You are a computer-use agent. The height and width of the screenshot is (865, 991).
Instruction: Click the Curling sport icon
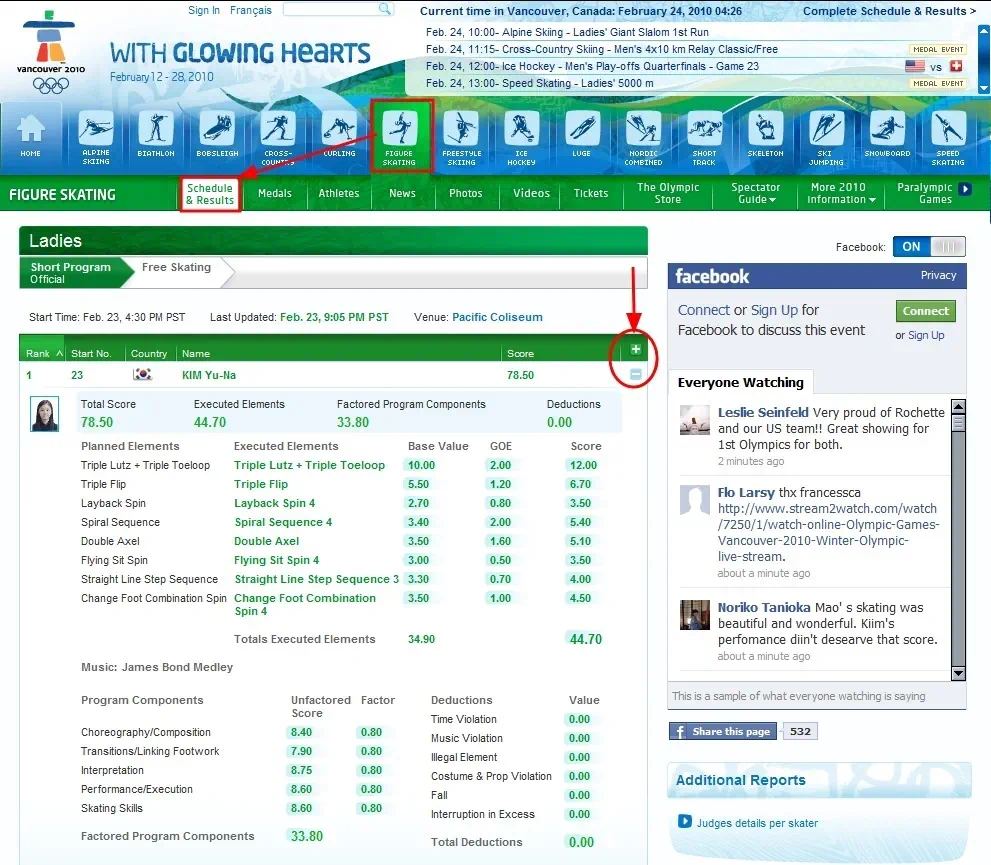click(x=339, y=136)
